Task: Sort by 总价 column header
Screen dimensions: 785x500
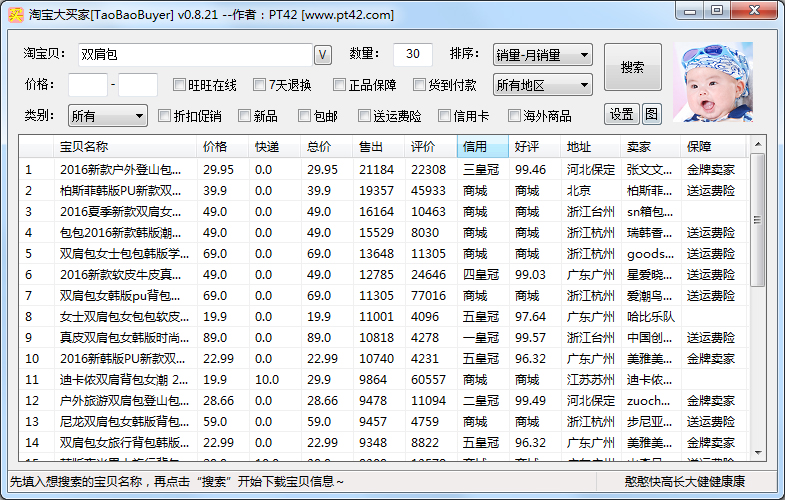Action: [327, 147]
